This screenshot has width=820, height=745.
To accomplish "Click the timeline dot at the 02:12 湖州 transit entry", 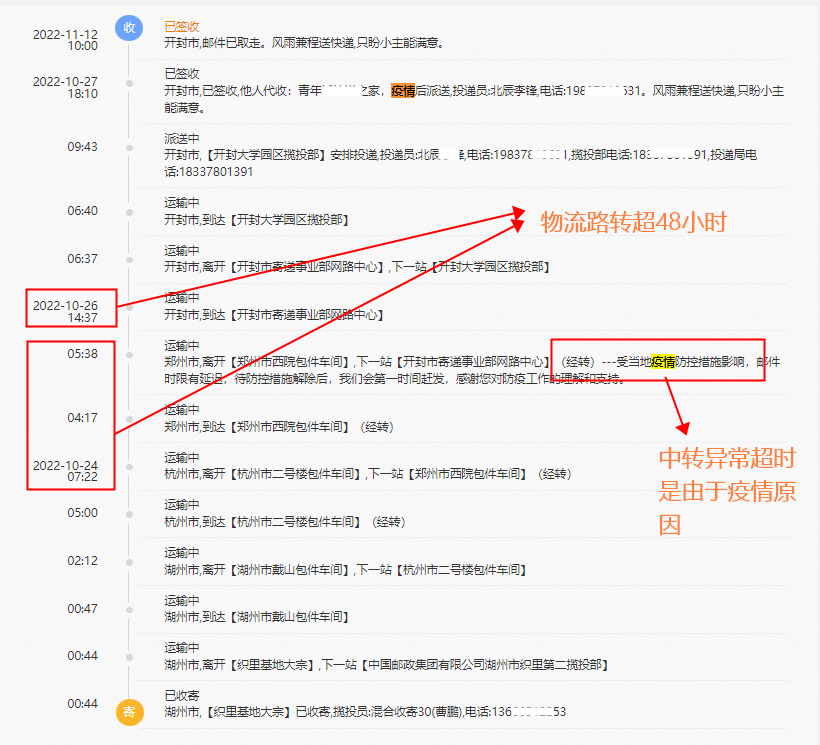I will click(127, 561).
